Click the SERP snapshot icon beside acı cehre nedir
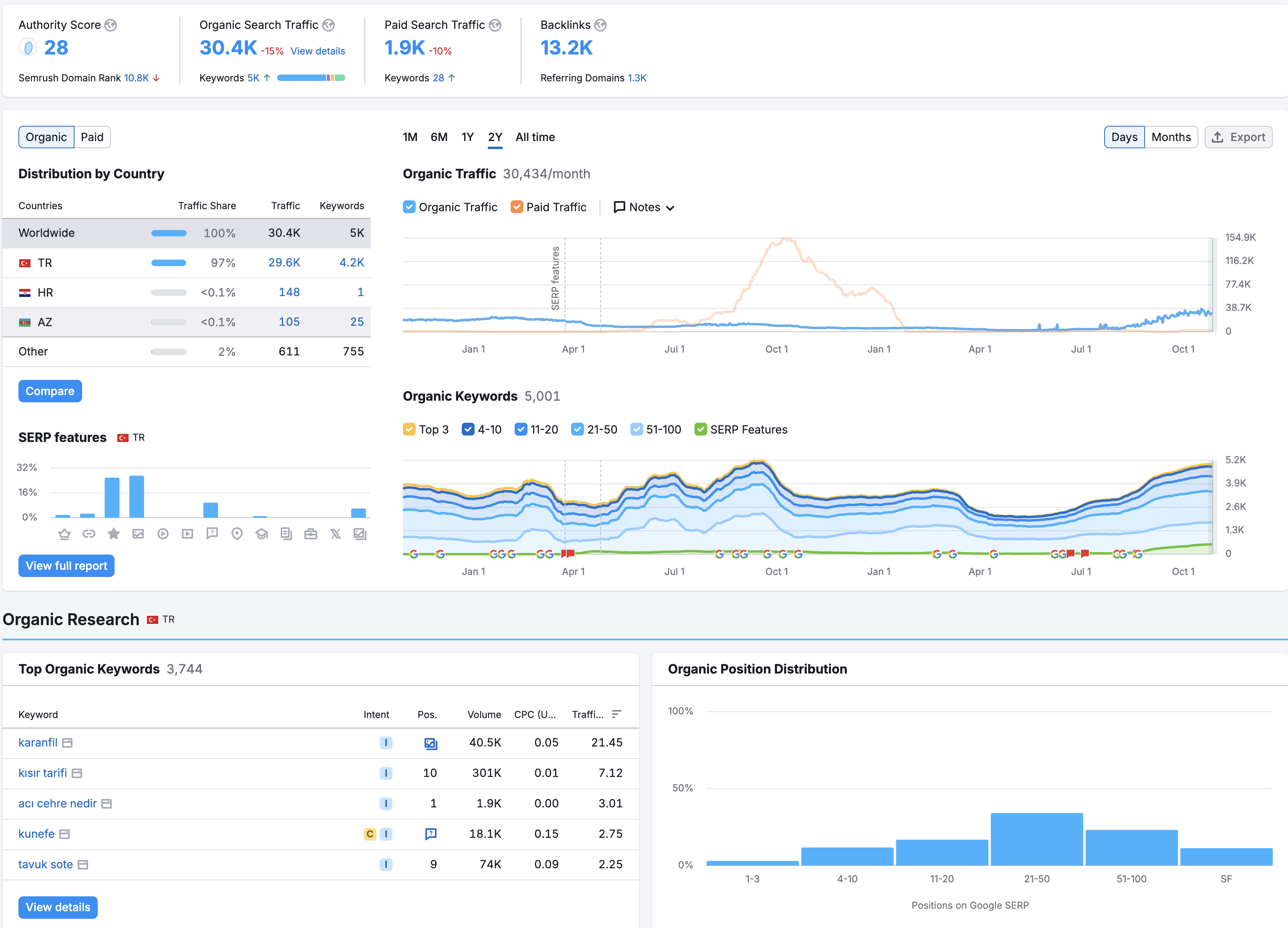 tap(107, 803)
